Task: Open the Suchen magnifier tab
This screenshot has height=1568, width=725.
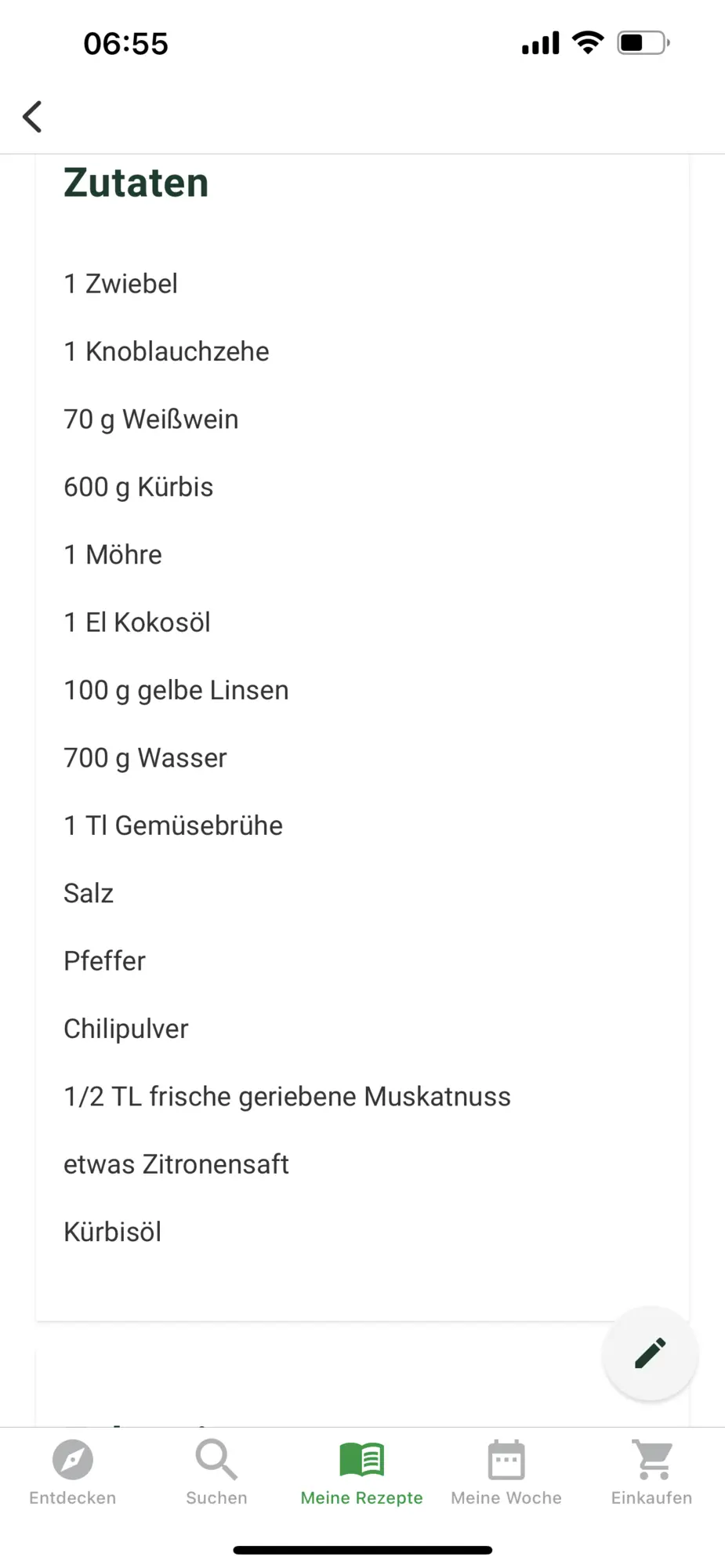Action: (216, 1459)
